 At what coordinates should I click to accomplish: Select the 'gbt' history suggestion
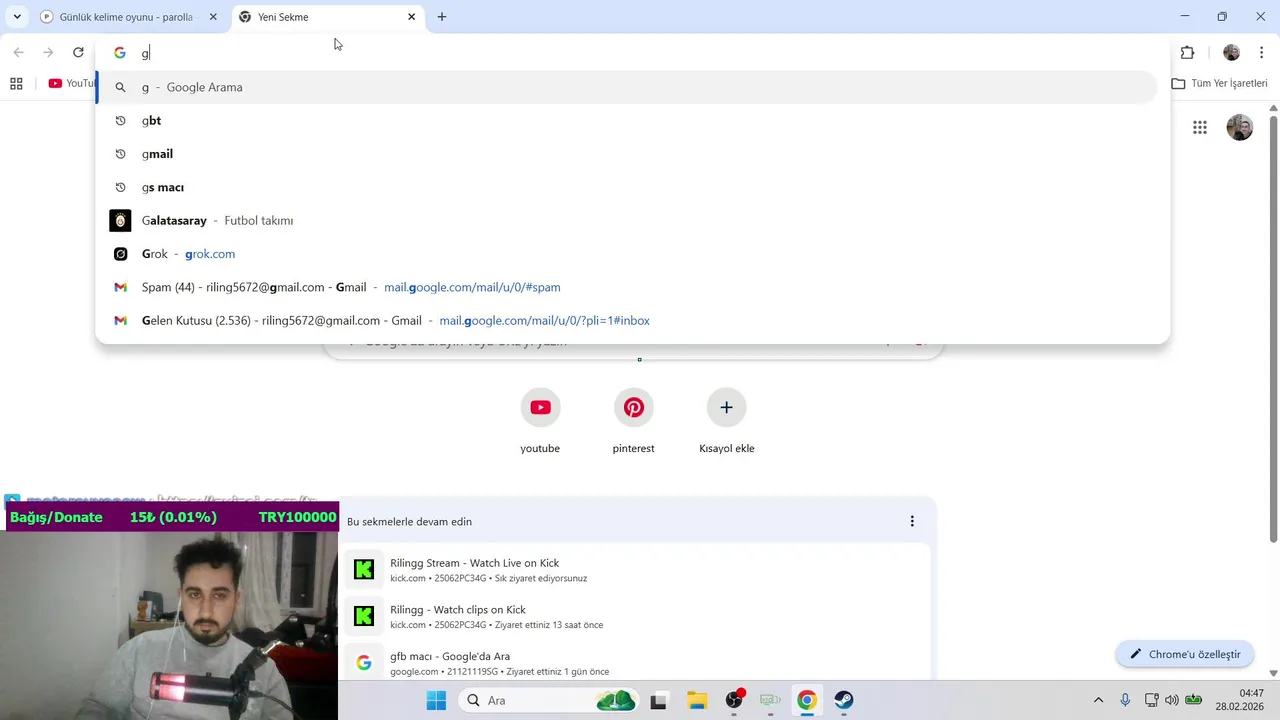[x=627, y=120]
